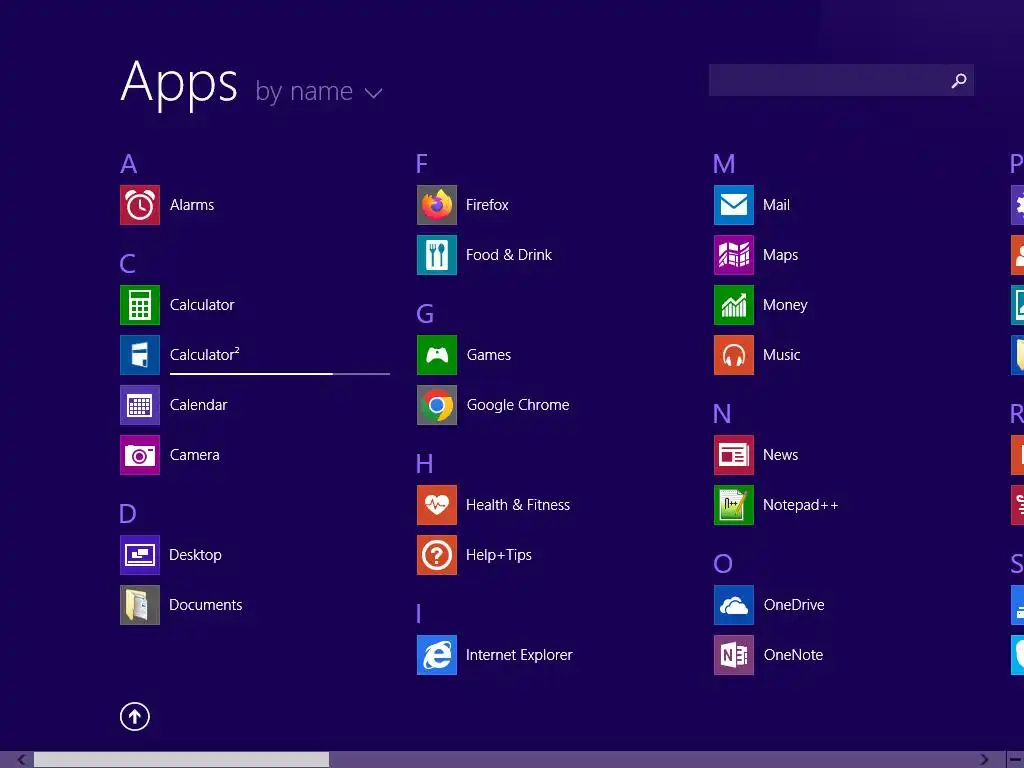Viewport: 1024px width, 768px height.
Task: Open the Help+Tips icon
Action: point(437,555)
